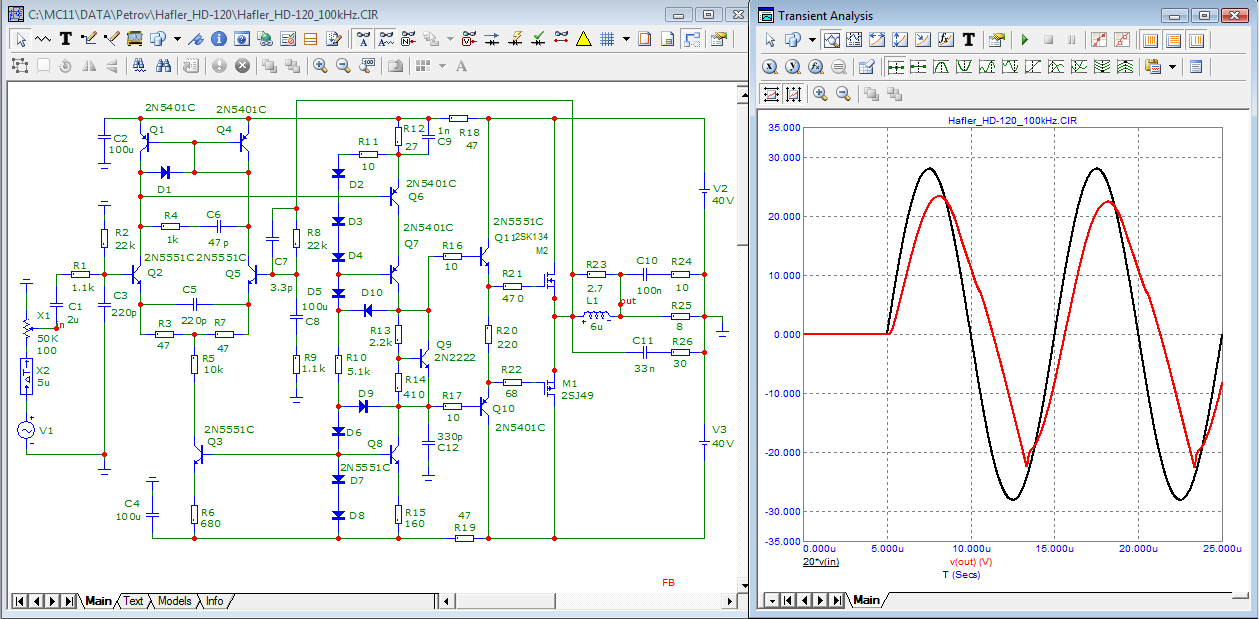Image resolution: width=1259 pixels, height=619 pixels.
Task: Select the Flag tool icon
Action: [195, 39]
